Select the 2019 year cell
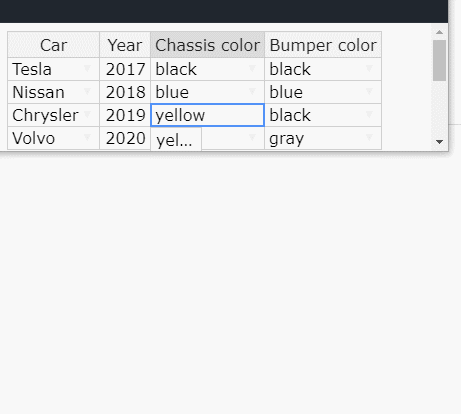 125,115
